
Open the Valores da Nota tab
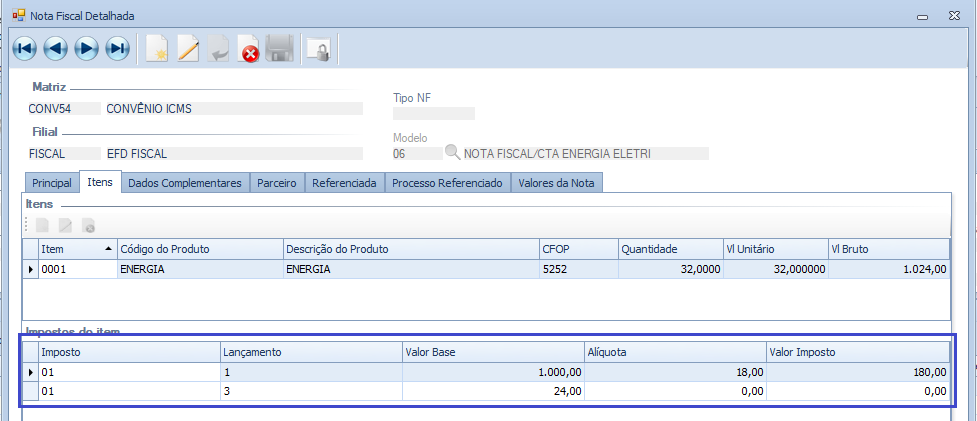coord(556,183)
